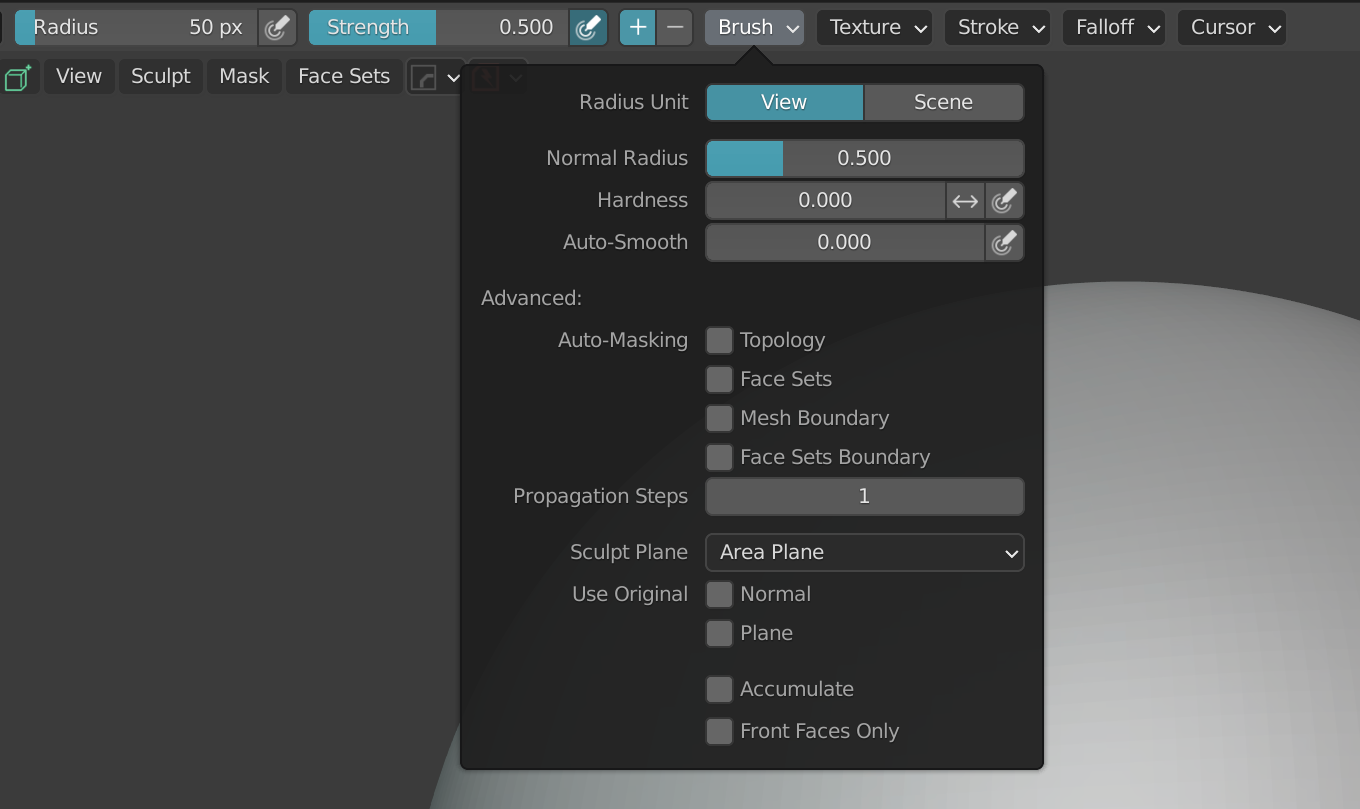Click the Propagation Steps value field
The image size is (1360, 809).
pyautogui.click(x=864, y=496)
